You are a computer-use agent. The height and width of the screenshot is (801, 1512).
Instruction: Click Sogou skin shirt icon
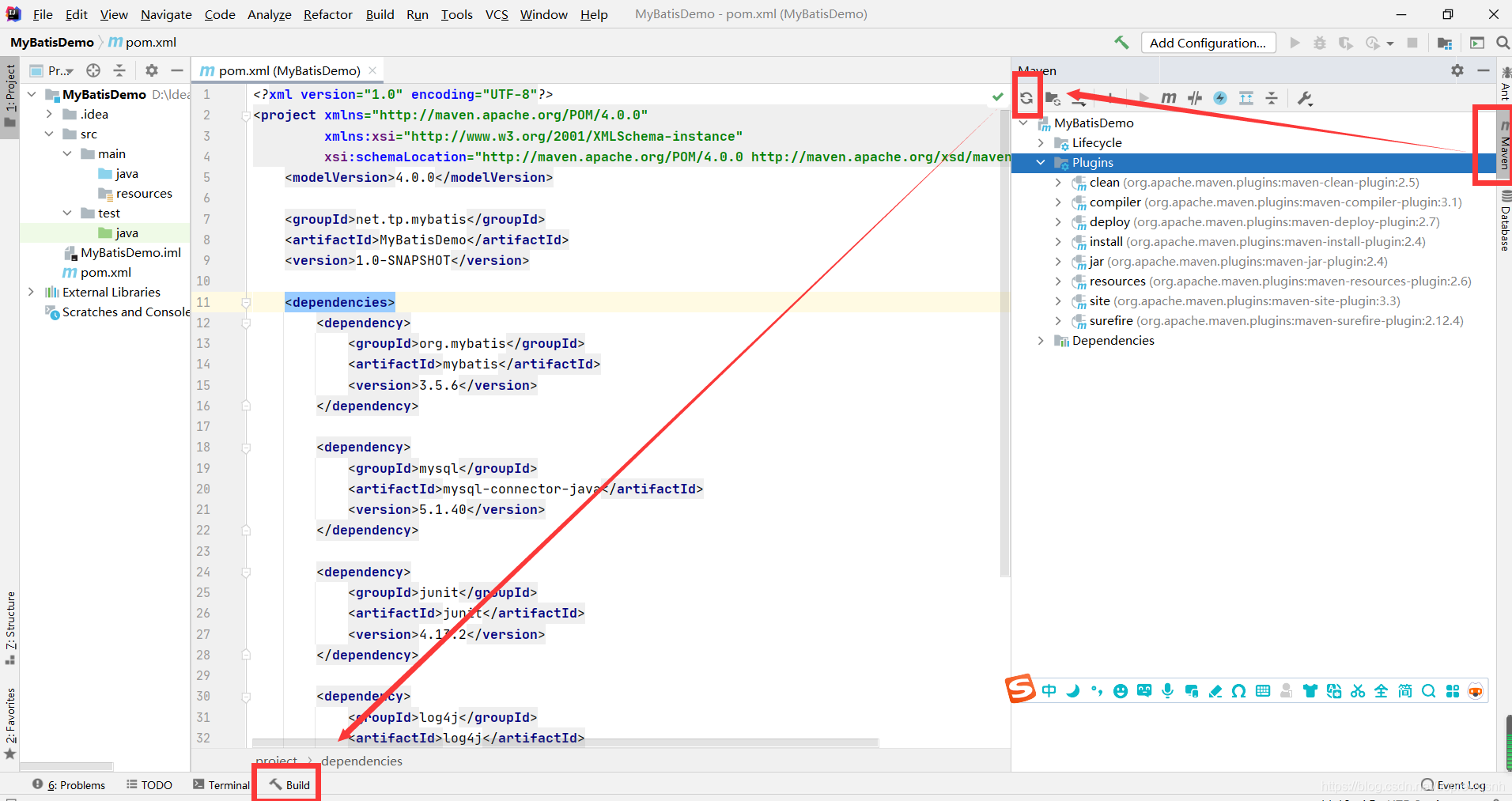1310,691
